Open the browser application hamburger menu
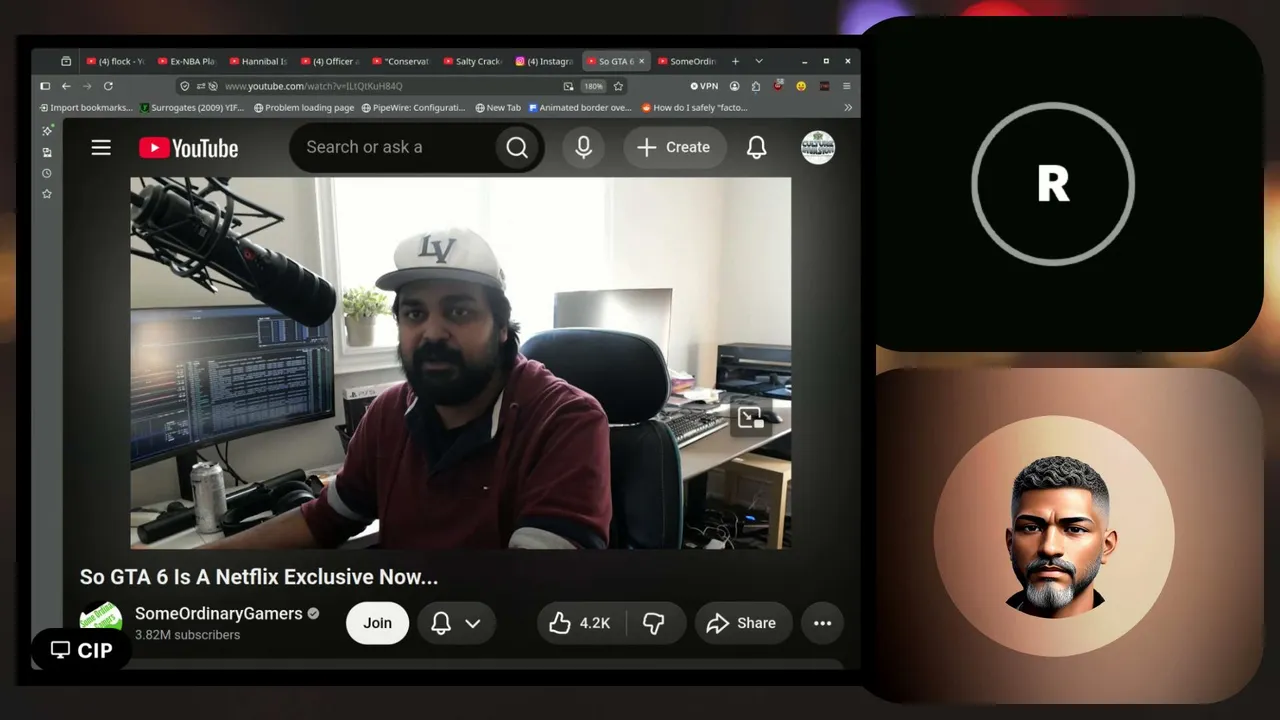Screen dimensions: 1280x720 coord(847,86)
